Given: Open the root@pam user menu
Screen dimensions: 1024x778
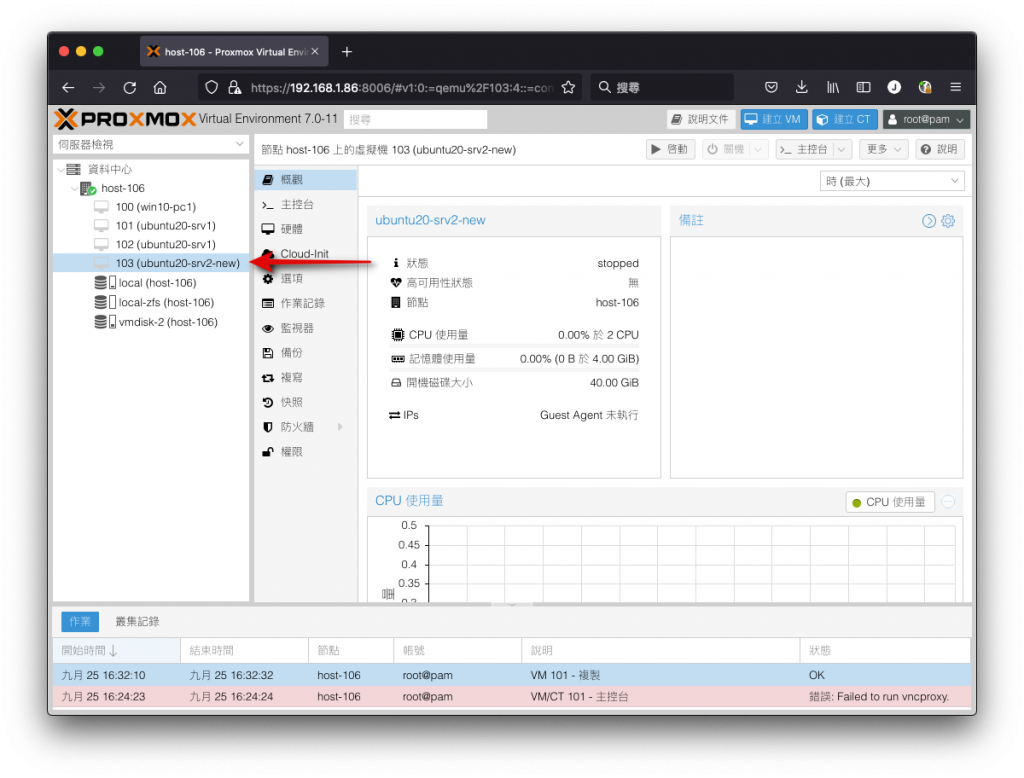Looking at the screenshot, I should click(926, 120).
